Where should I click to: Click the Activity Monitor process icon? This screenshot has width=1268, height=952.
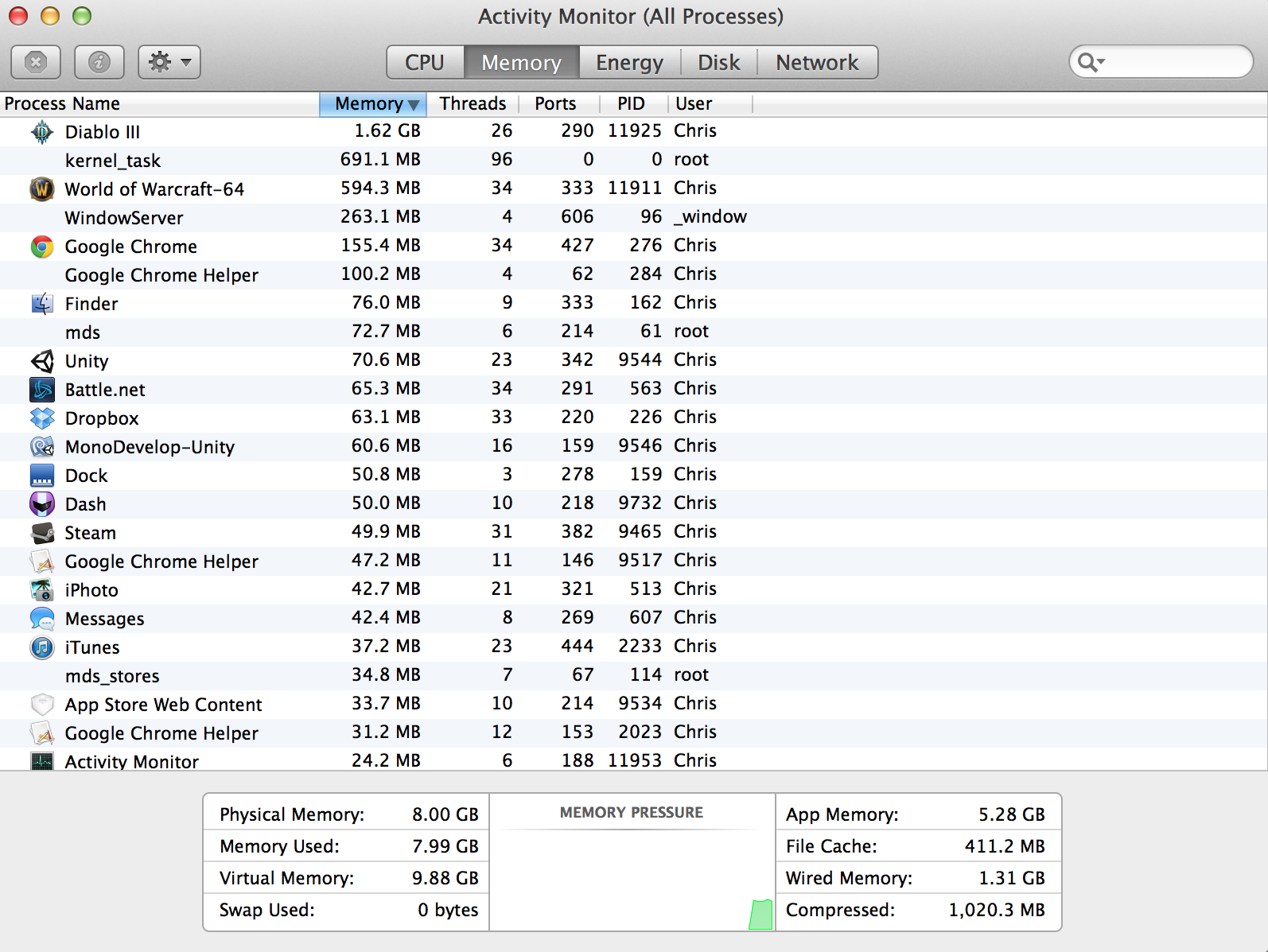[42, 760]
